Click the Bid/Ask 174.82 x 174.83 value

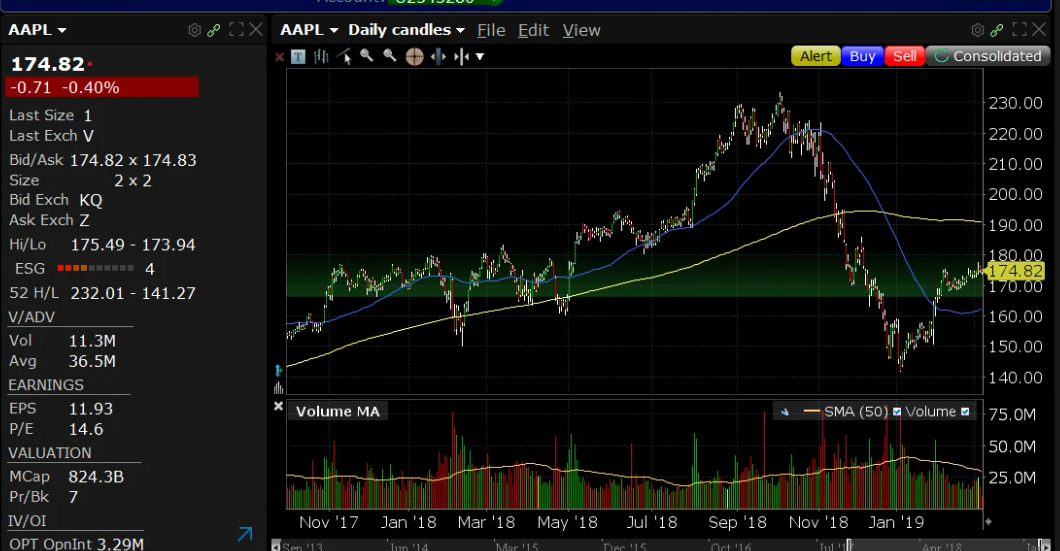click(x=133, y=160)
